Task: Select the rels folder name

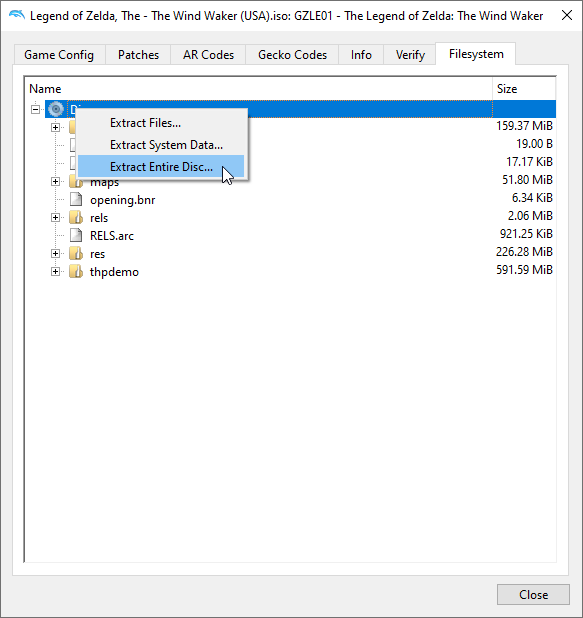Action: pyautogui.click(x=99, y=218)
